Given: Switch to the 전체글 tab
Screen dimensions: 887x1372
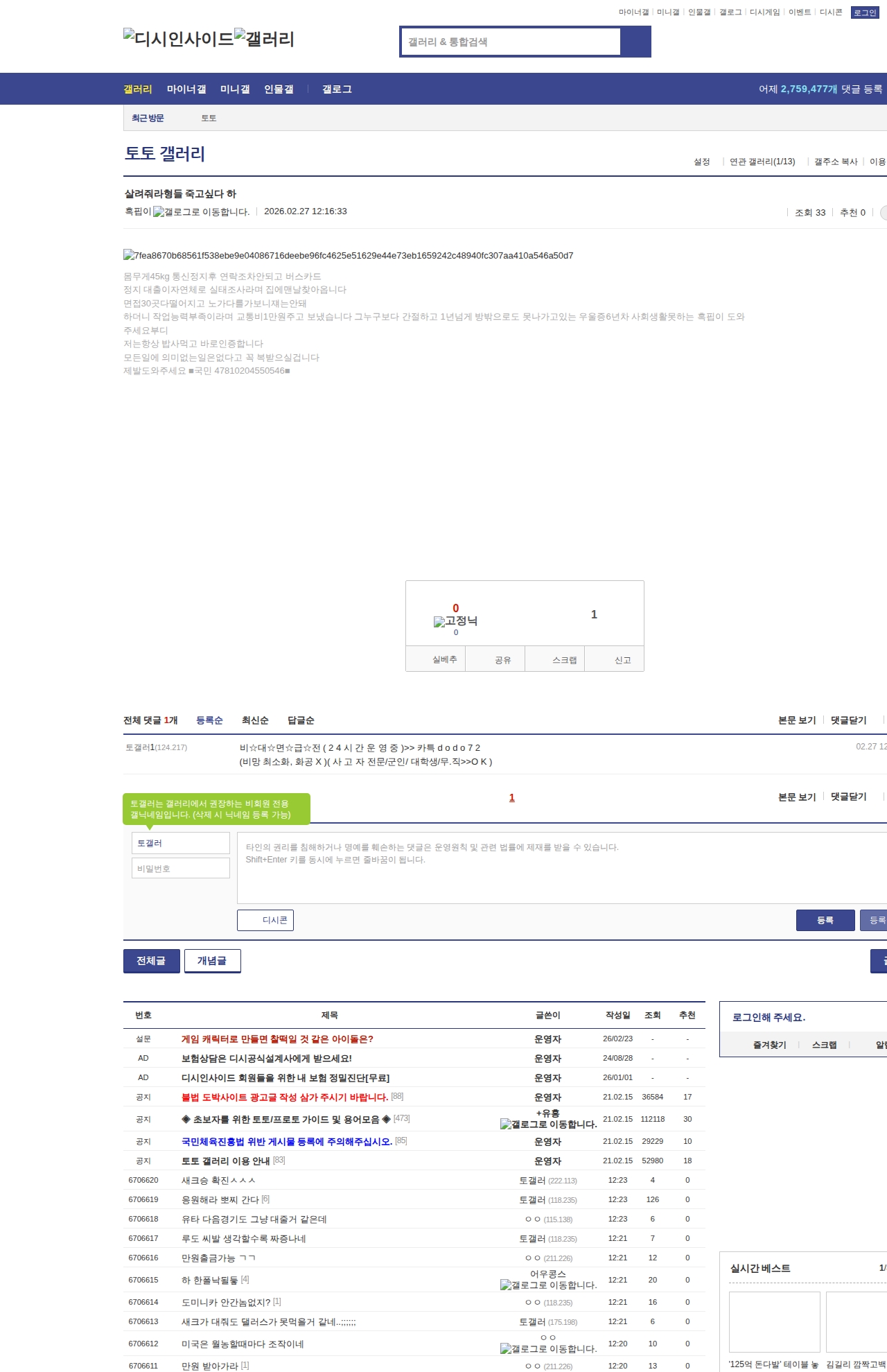Looking at the screenshot, I should coord(152,961).
